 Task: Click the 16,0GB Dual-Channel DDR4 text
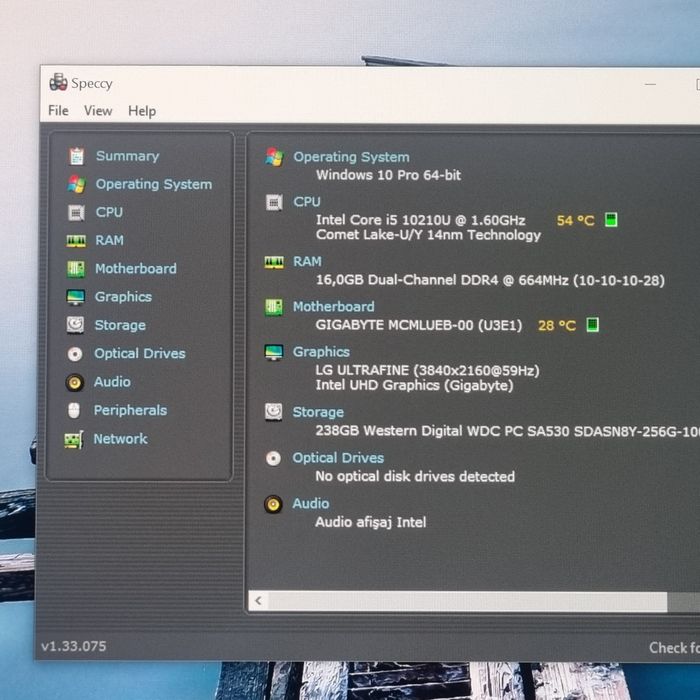[x=490, y=280]
